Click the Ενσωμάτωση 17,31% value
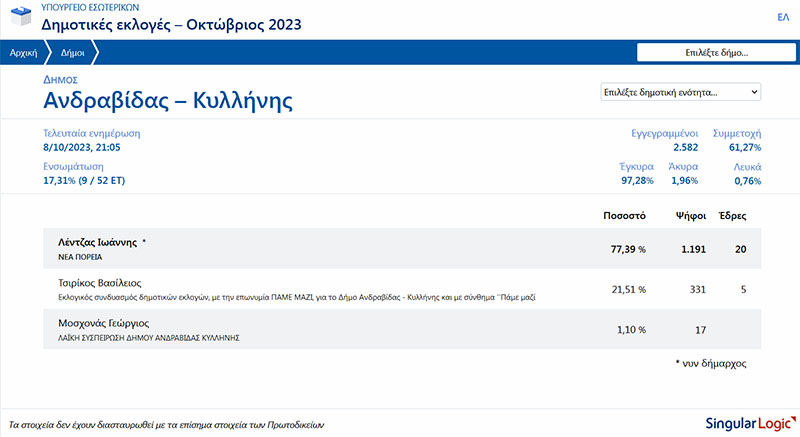 click(x=84, y=181)
